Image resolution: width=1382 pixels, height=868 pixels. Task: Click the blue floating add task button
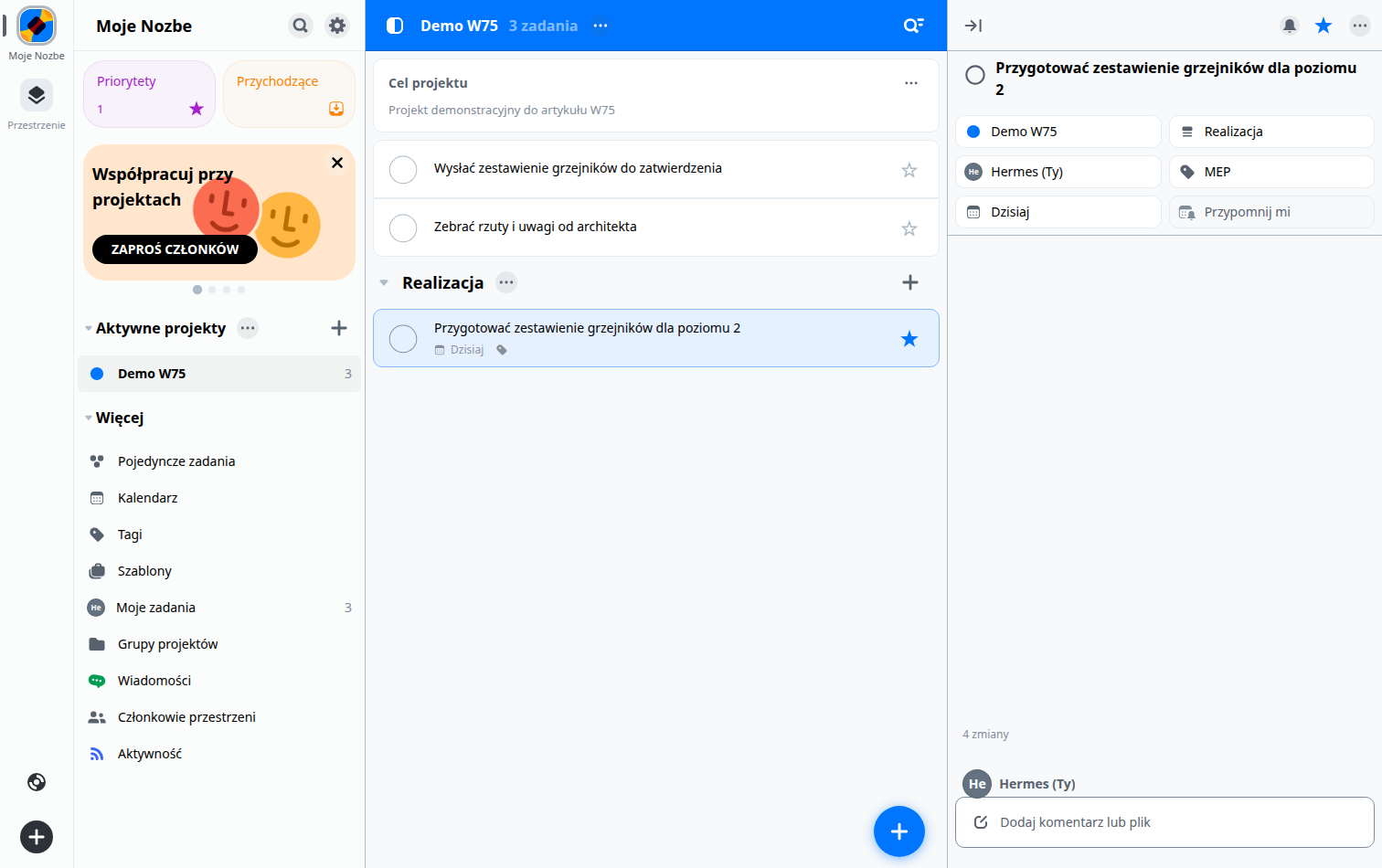899,831
